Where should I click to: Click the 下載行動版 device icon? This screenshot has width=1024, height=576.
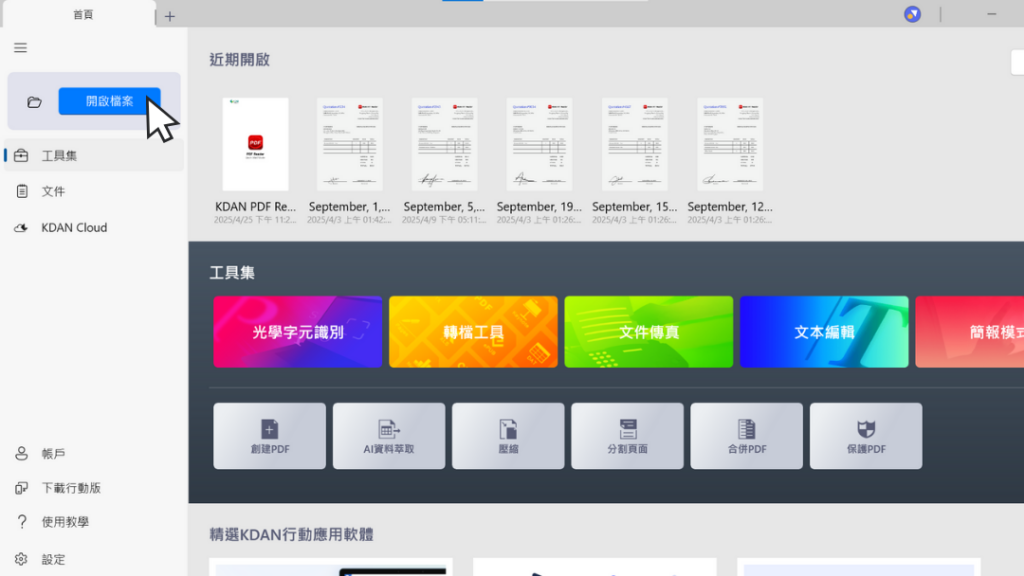pos(21,488)
